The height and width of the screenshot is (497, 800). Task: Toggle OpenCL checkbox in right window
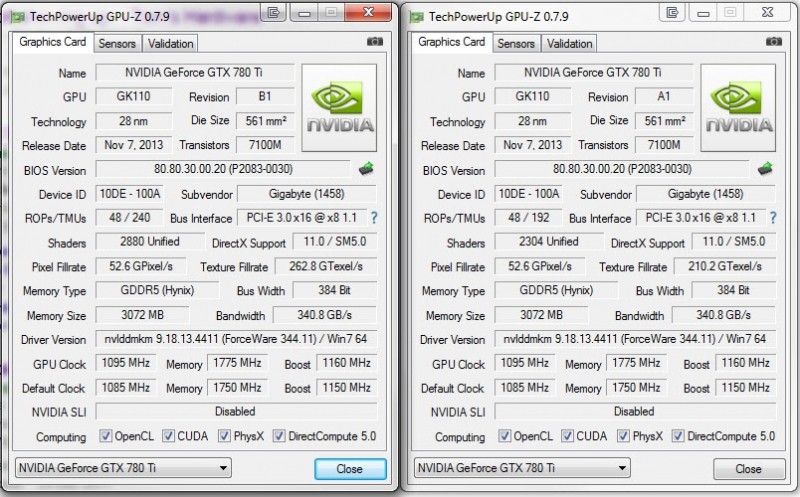point(505,436)
